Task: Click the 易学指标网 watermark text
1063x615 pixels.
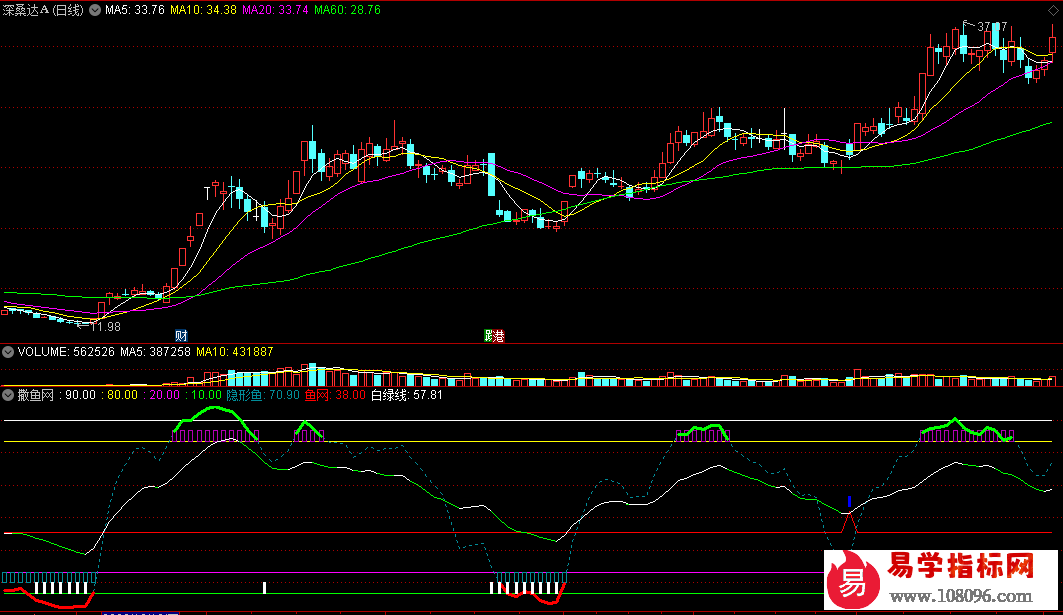Action: click(960, 570)
